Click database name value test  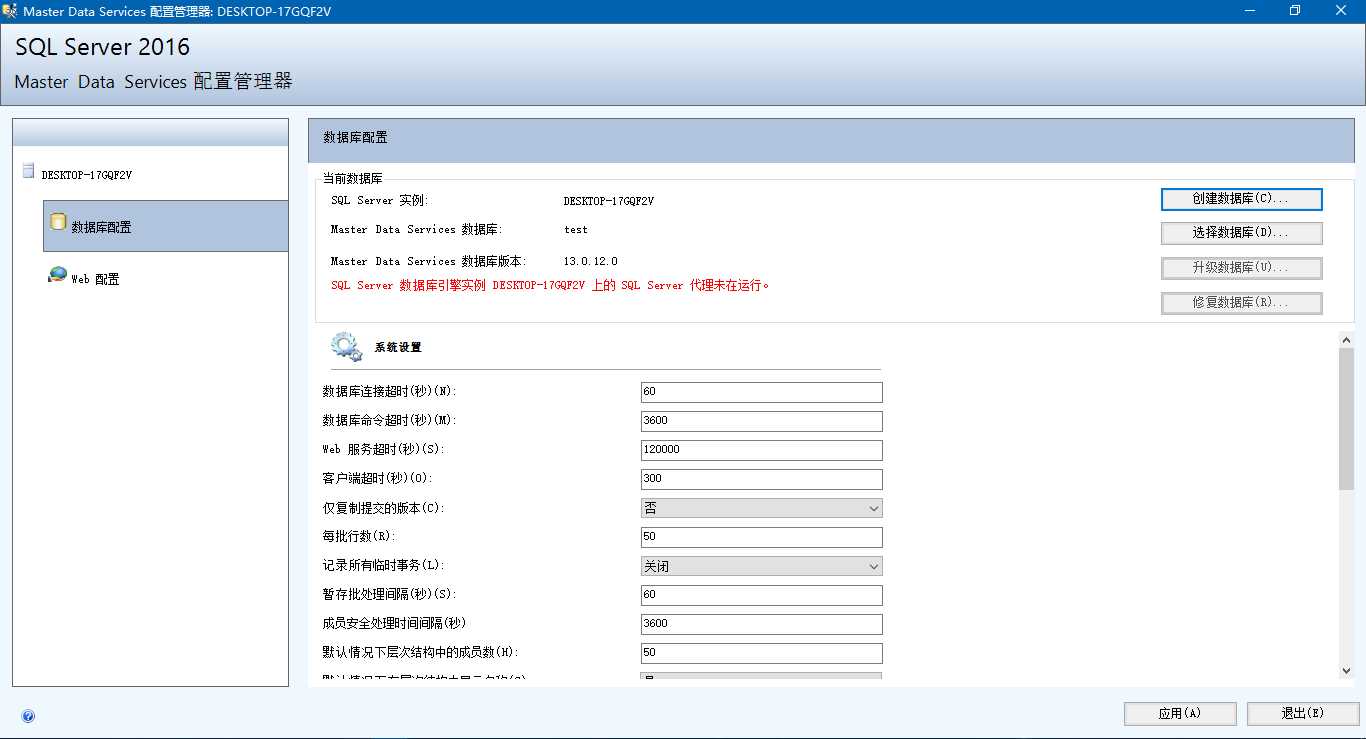pos(575,230)
